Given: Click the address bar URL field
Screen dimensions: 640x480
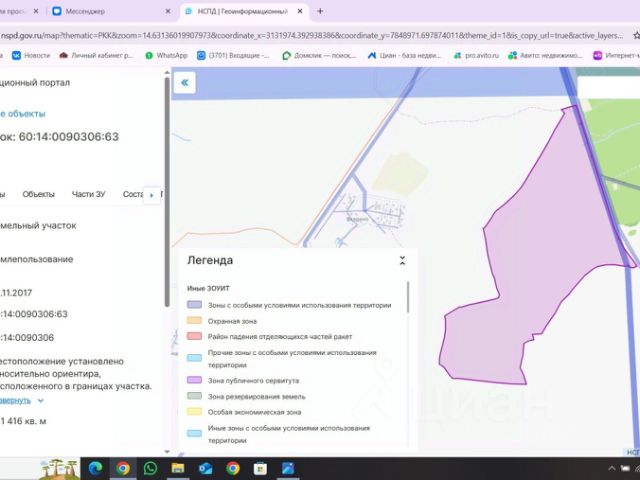Looking at the screenshot, I should 312,36.
